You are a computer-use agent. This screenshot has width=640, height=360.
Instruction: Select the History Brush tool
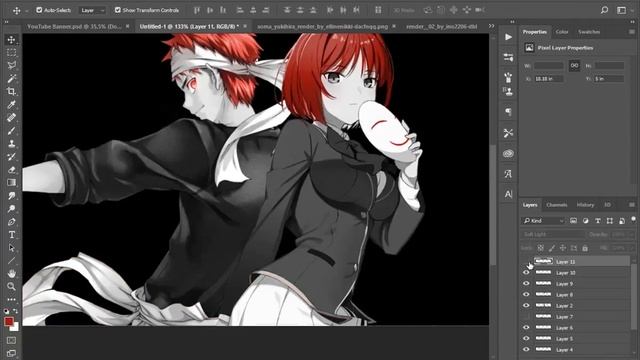click(11, 157)
